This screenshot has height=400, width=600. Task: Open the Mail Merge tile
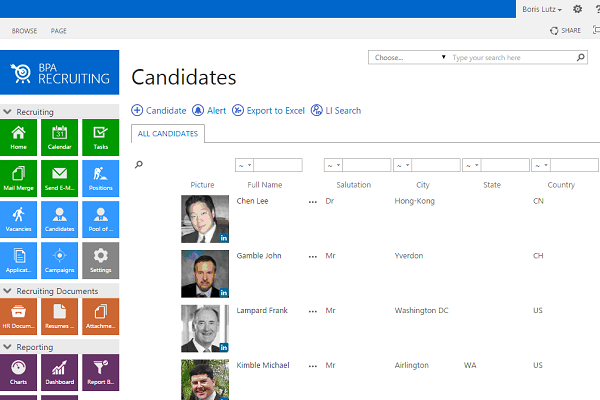click(19, 177)
